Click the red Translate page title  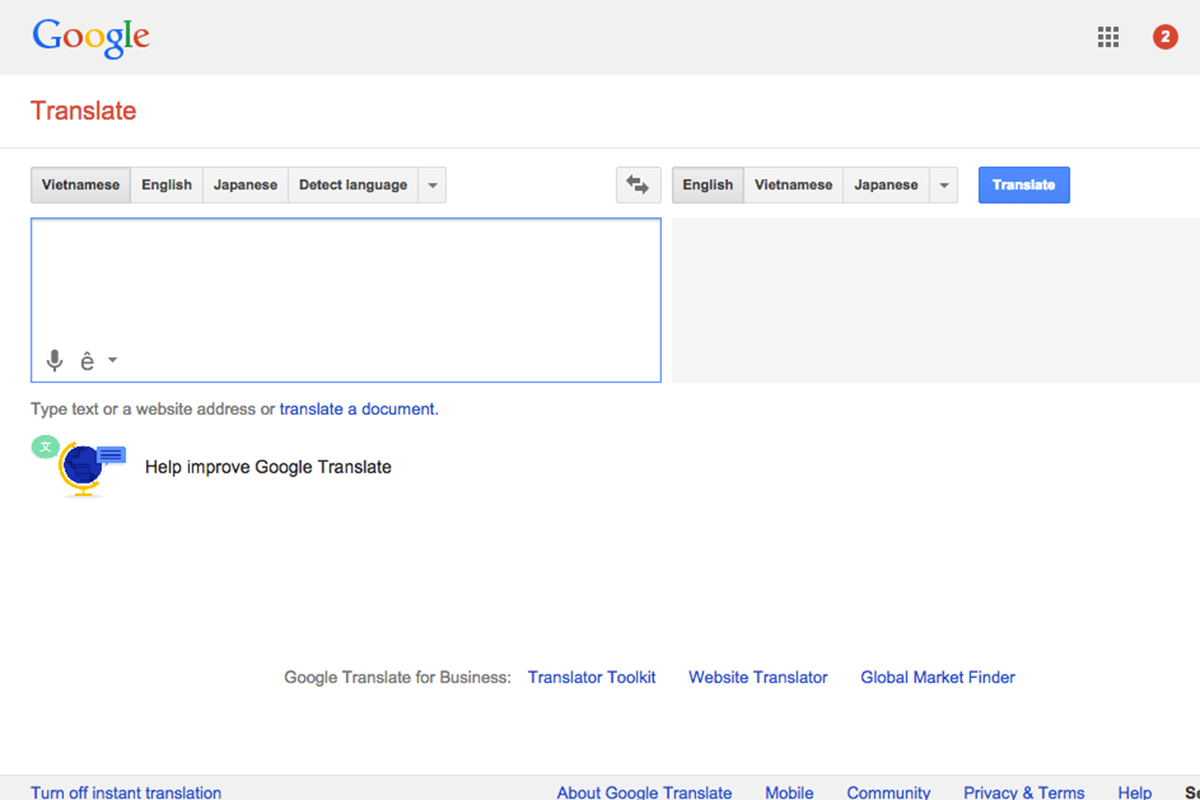coord(84,111)
